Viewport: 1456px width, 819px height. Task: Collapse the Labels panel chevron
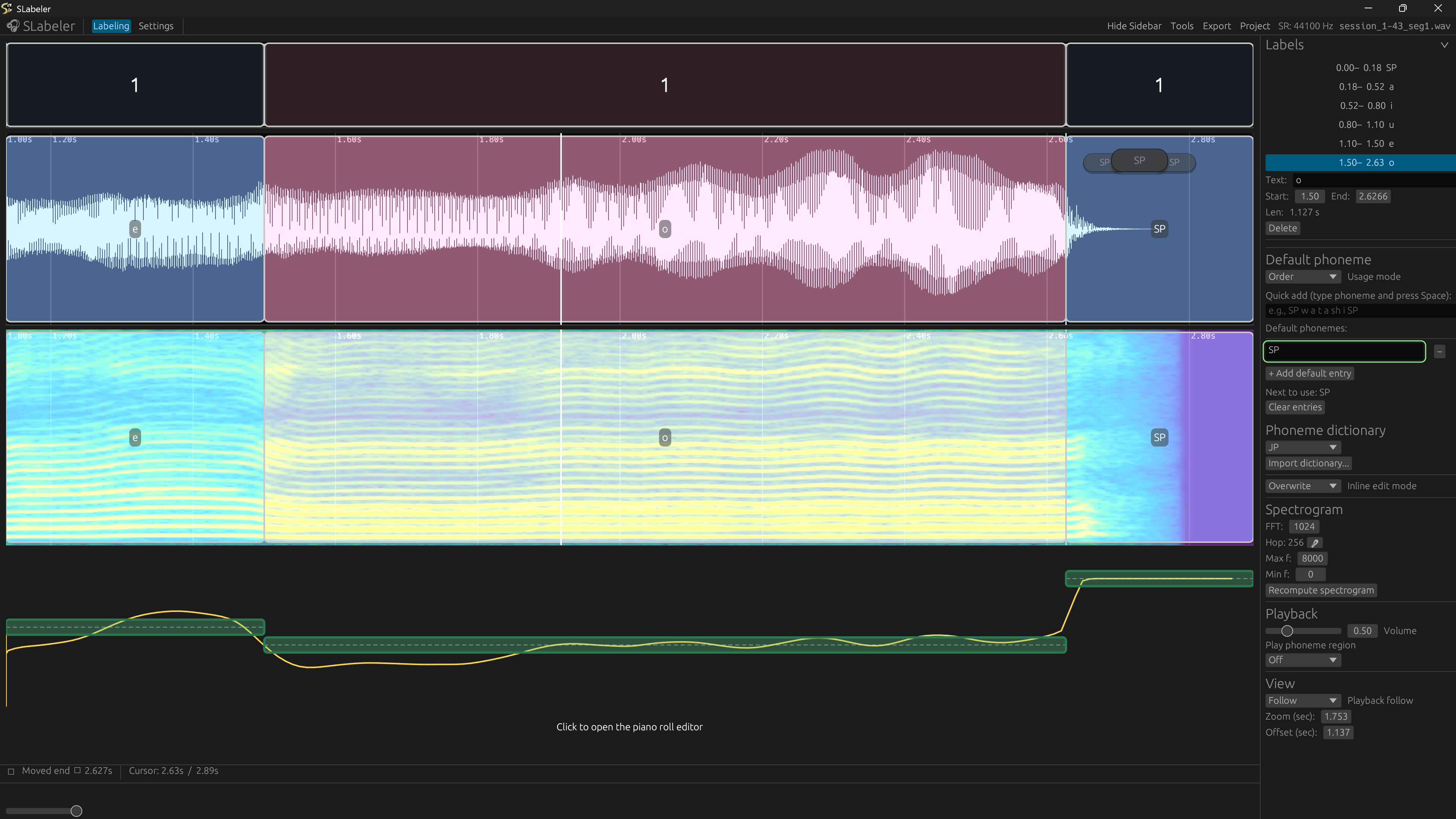(x=1444, y=45)
